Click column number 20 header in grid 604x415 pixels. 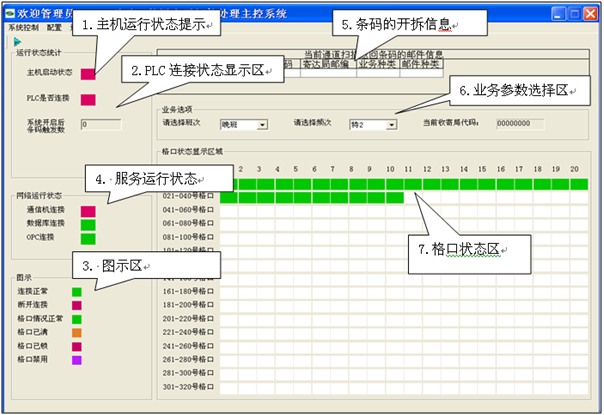click(x=574, y=169)
